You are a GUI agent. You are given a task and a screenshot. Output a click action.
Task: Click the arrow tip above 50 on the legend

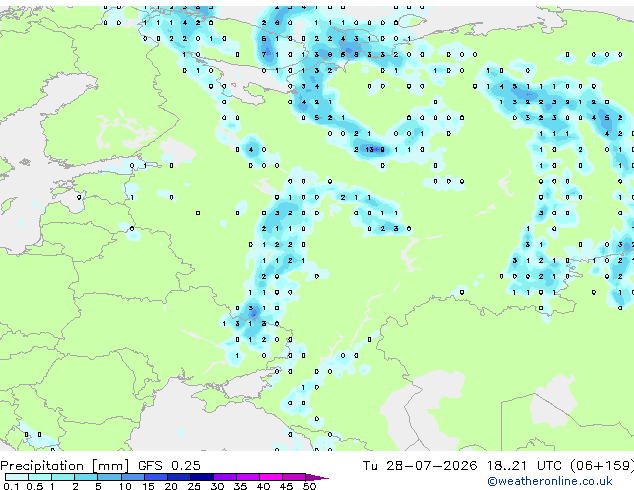click(x=317, y=477)
